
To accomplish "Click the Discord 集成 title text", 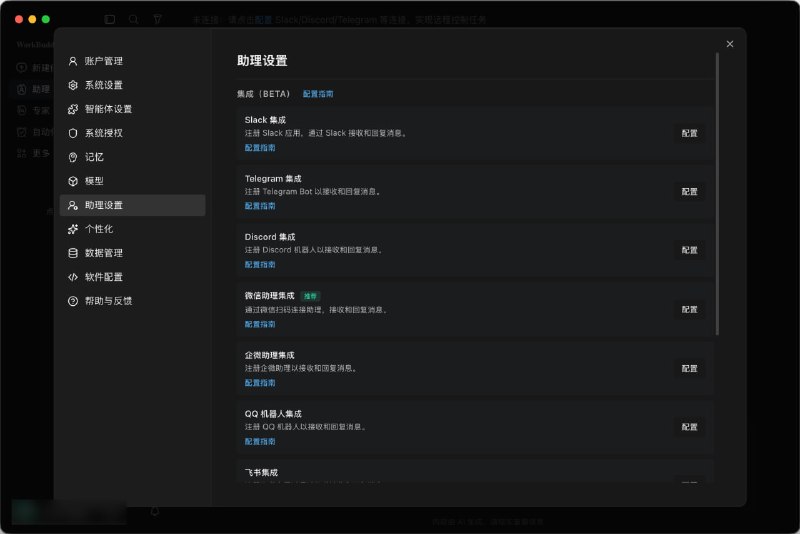I will click(270, 237).
